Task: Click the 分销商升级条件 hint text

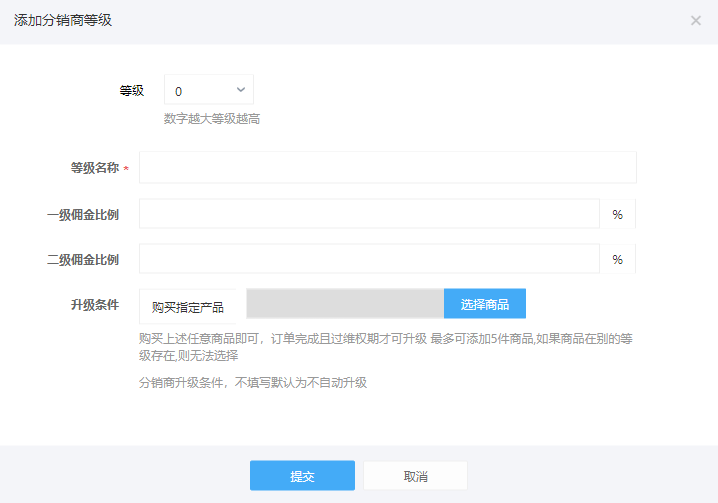Action: pyautogui.click(x=253, y=383)
